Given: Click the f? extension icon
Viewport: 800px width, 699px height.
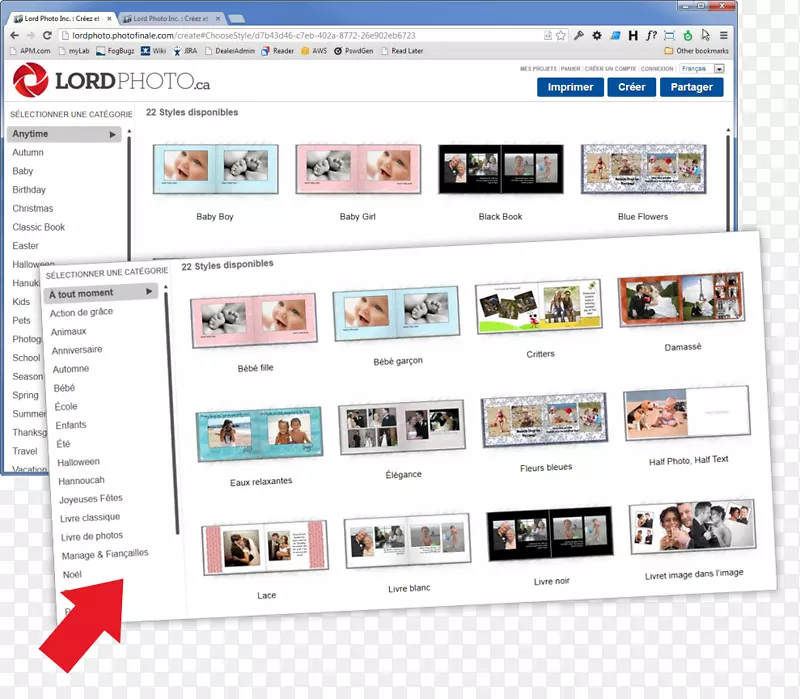Looking at the screenshot, I should click(x=651, y=35).
